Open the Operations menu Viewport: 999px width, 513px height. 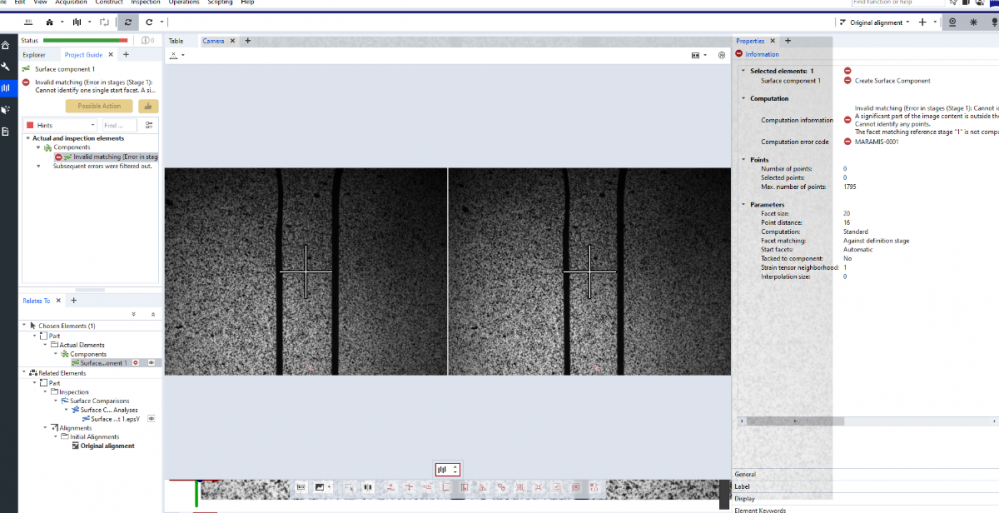(184, 3)
